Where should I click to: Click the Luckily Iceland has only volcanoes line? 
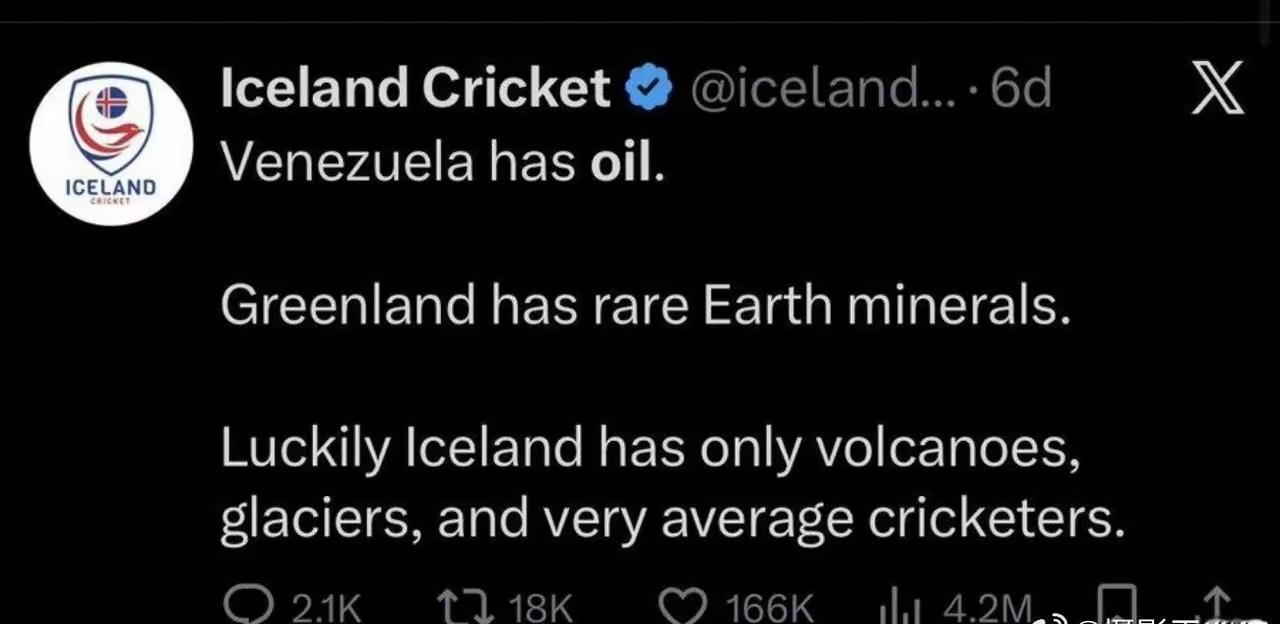point(650,449)
